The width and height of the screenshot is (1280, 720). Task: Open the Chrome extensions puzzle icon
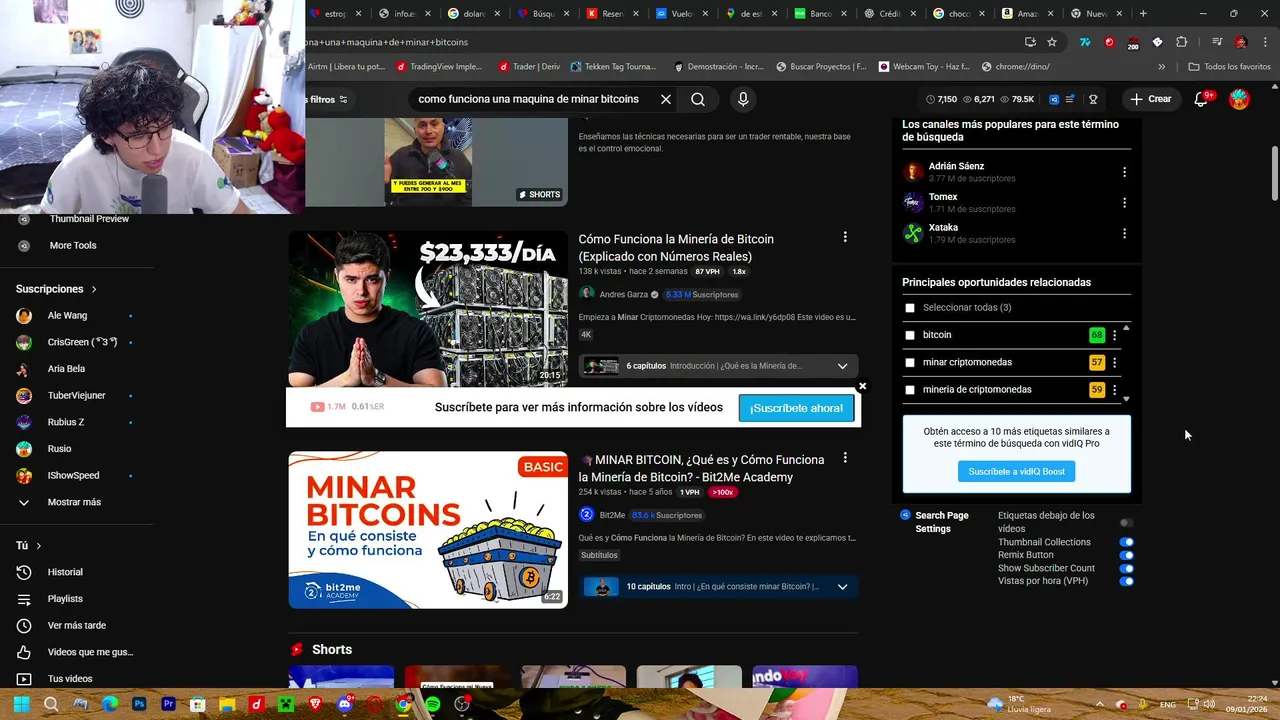[x=1182, y=42]
